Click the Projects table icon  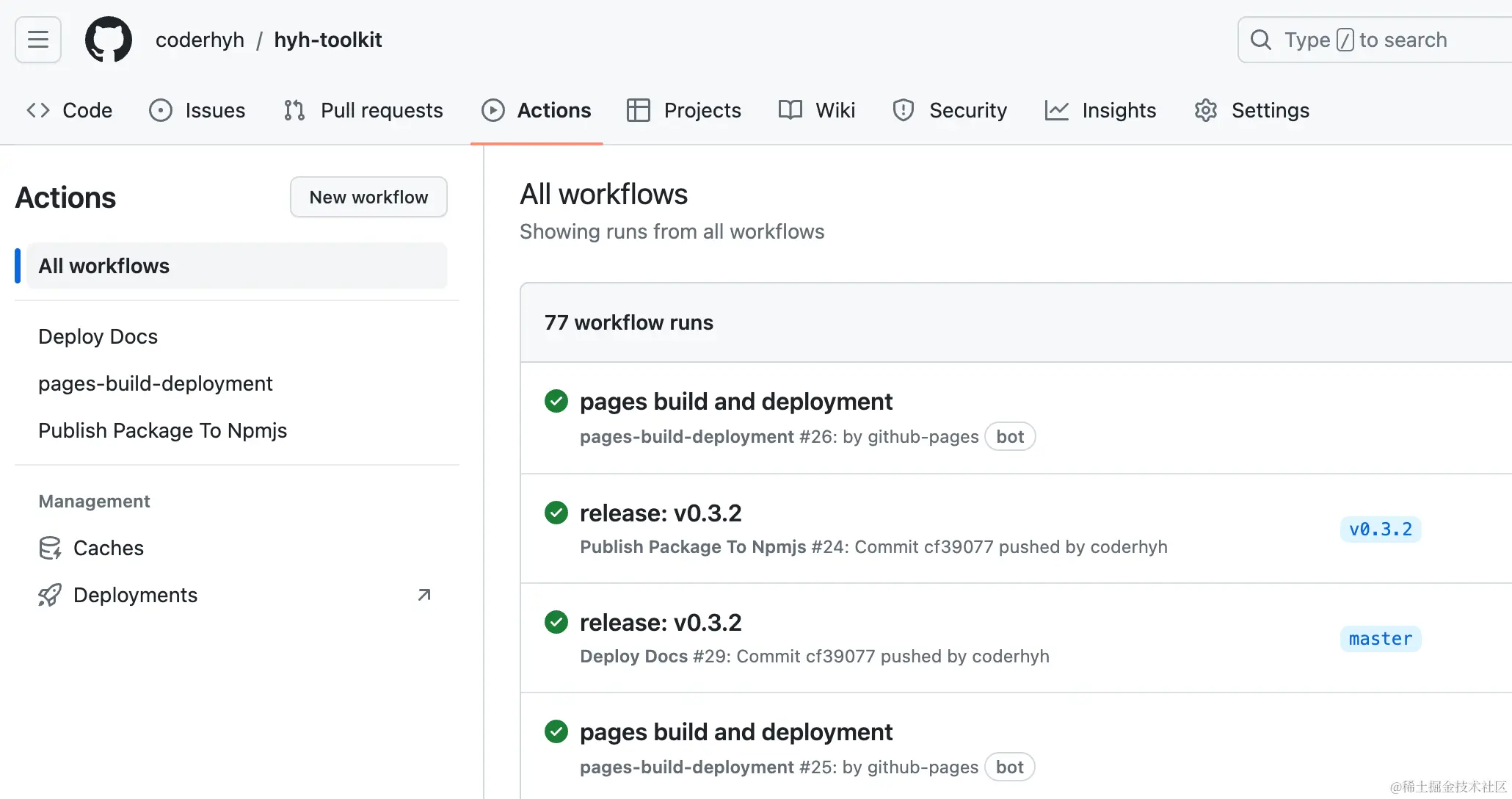pyautogui.click(x=639, y=110)
